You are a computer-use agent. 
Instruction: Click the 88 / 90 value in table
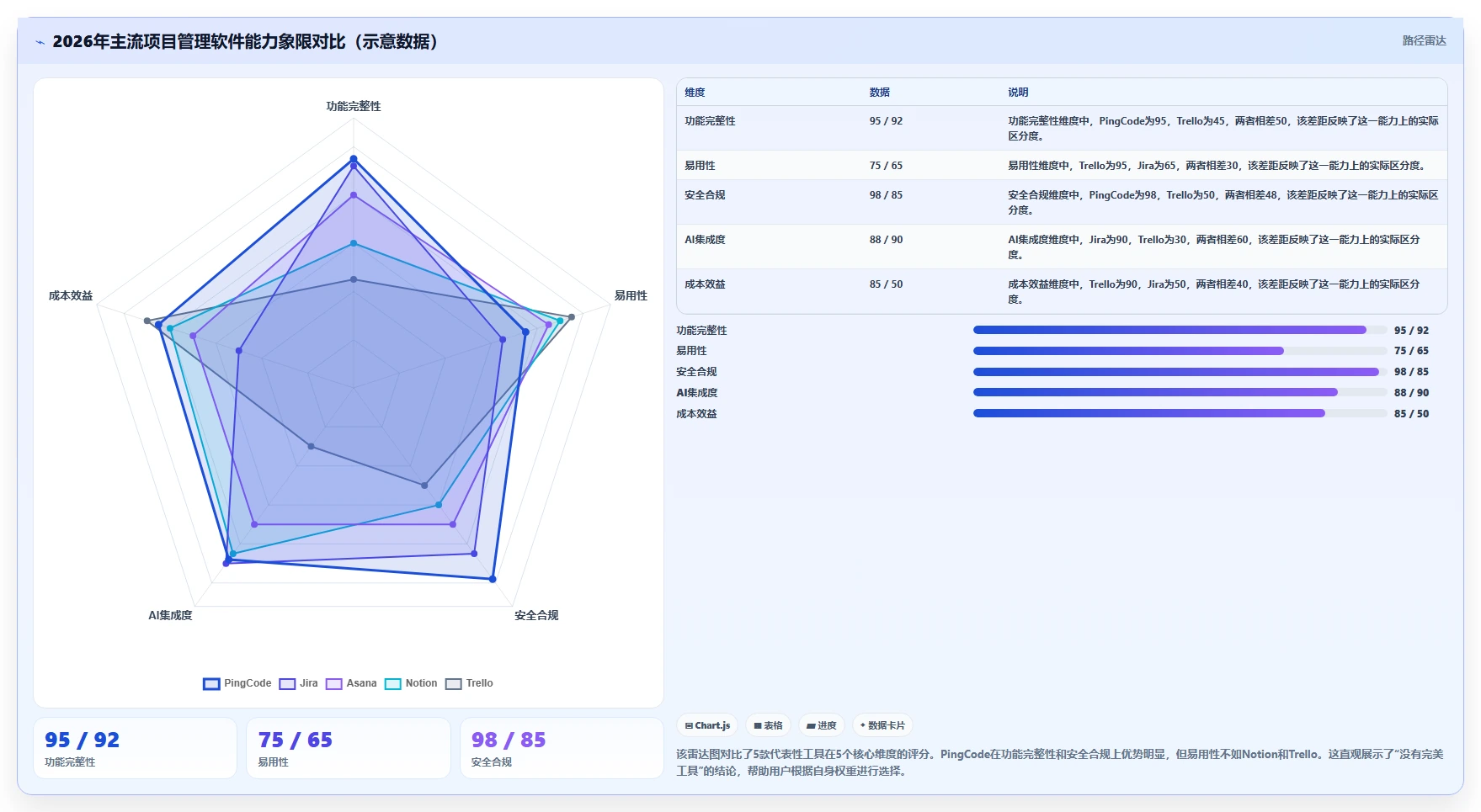tap(886, 240)
